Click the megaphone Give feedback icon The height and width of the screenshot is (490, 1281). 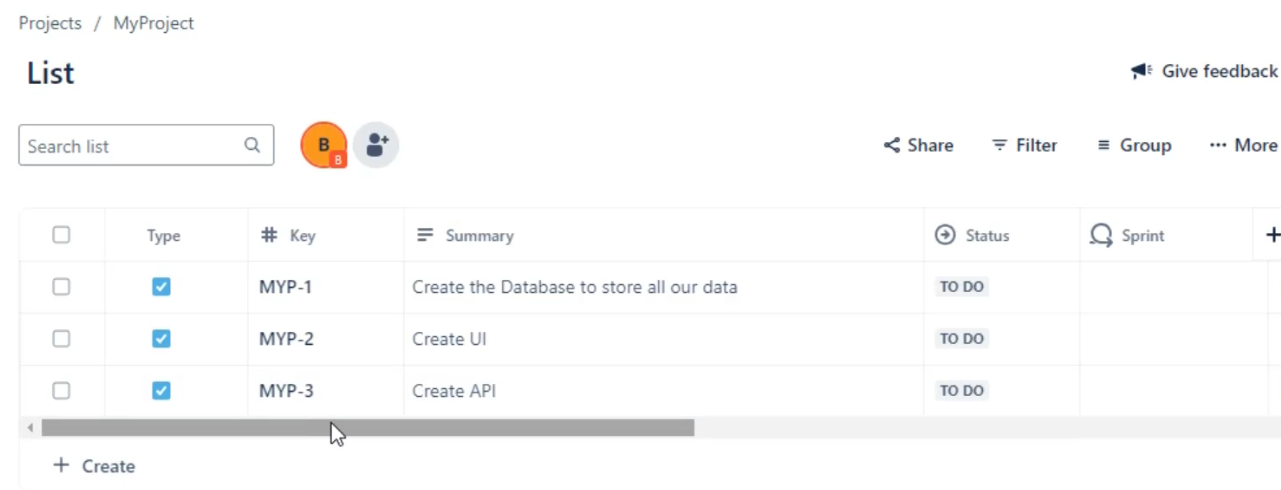click(x=1142, y=71)
